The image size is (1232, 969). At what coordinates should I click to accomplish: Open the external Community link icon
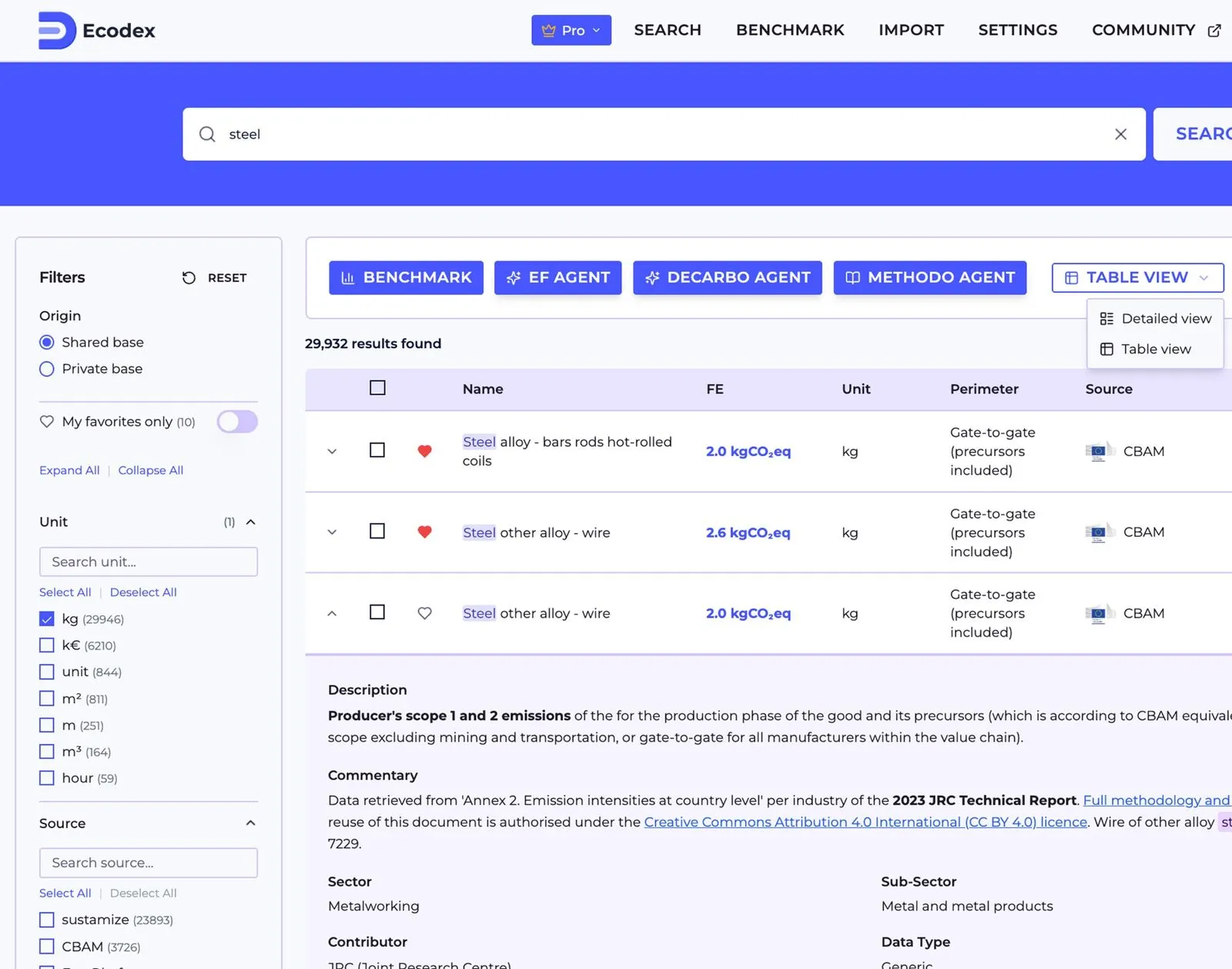[x=1214, y=31]
